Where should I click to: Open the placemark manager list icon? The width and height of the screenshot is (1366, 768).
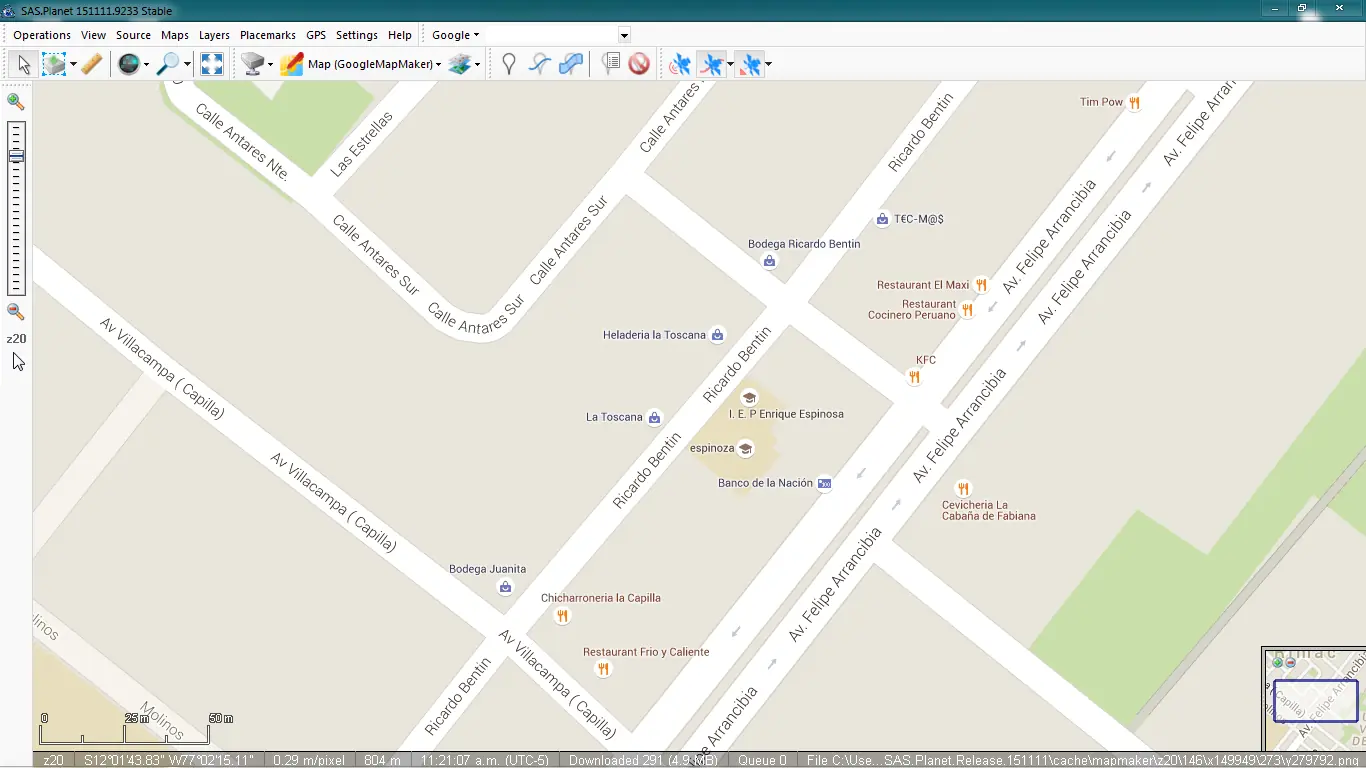[610, 64]
